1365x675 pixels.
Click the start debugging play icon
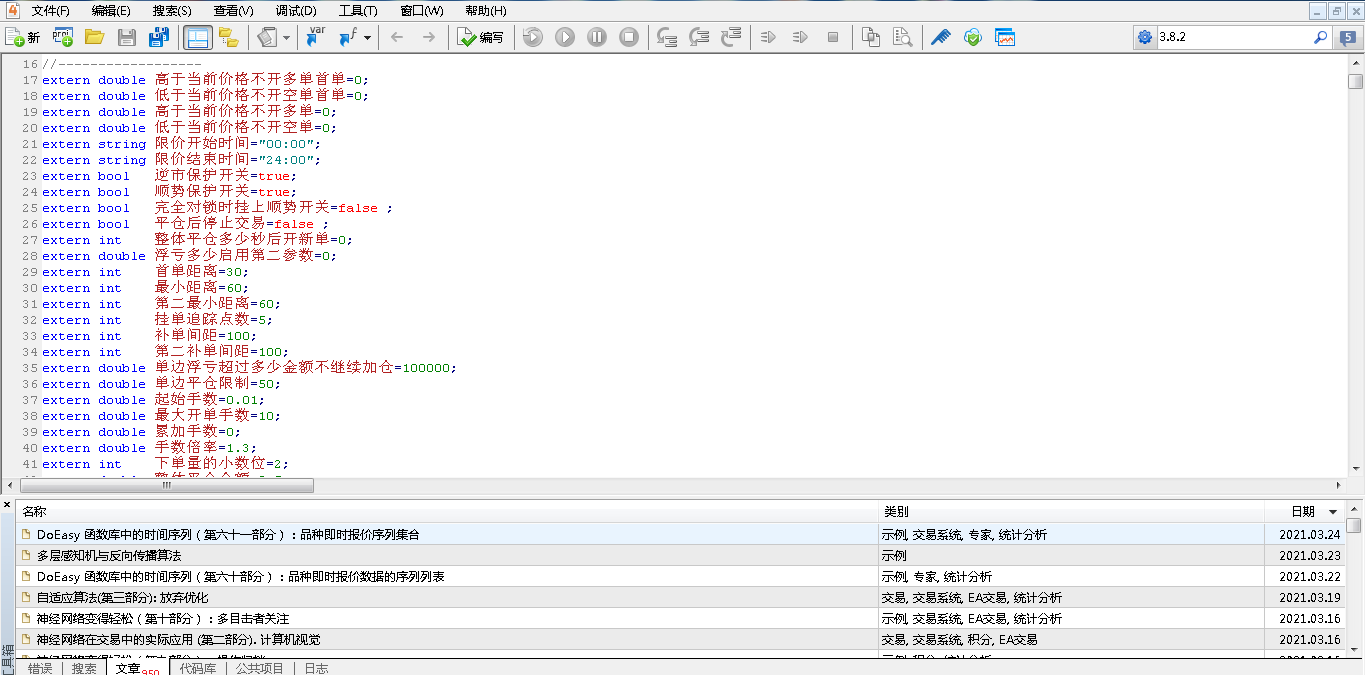click(x=565, y=37)
